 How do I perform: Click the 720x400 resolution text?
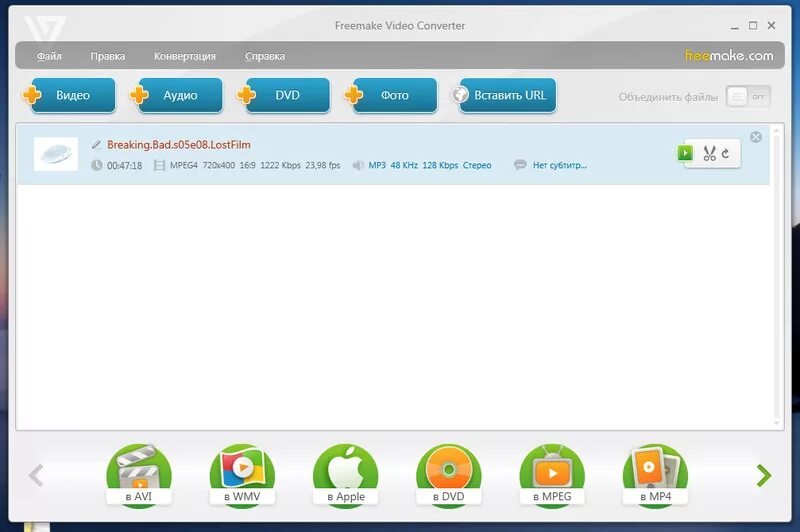point(218,165)
